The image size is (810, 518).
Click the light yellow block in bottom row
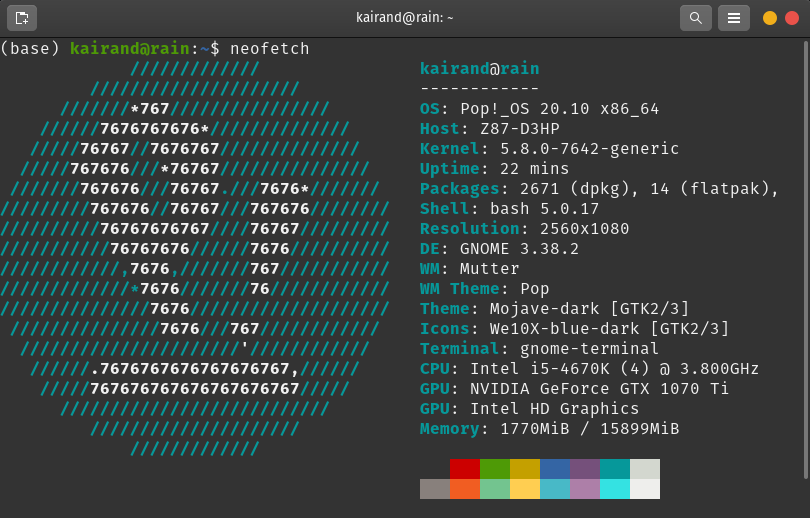pyautogui.click(x=524, y=489)
